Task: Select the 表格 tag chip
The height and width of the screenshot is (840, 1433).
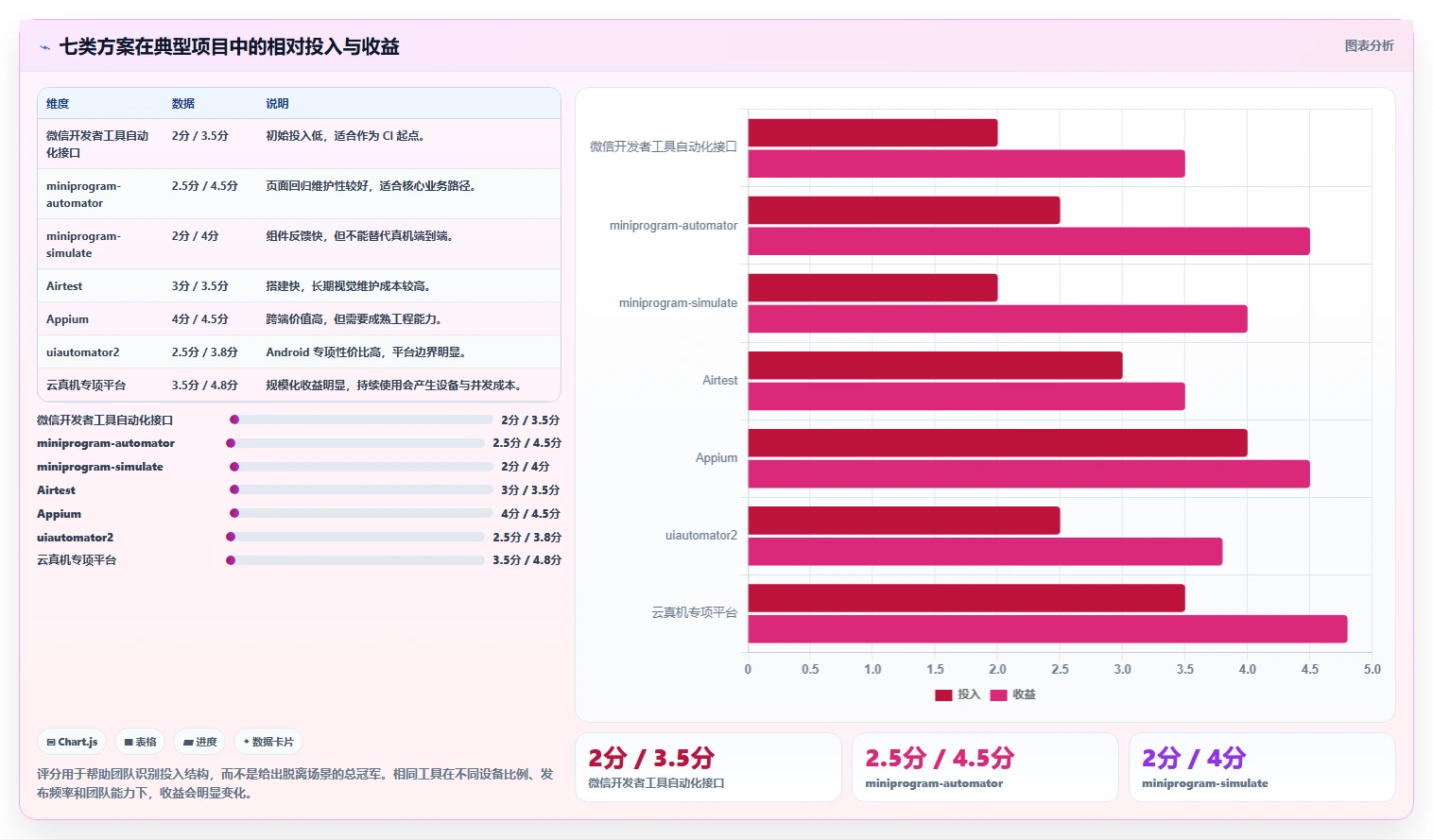Action: [x=140, y=742]
